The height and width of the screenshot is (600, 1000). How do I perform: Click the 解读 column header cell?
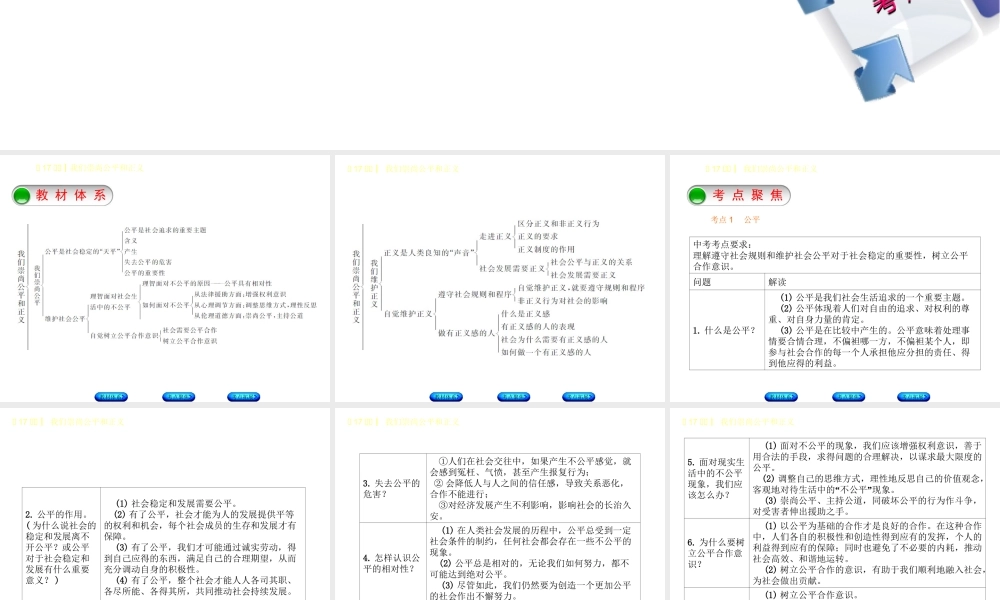click(x=872, y=282)
